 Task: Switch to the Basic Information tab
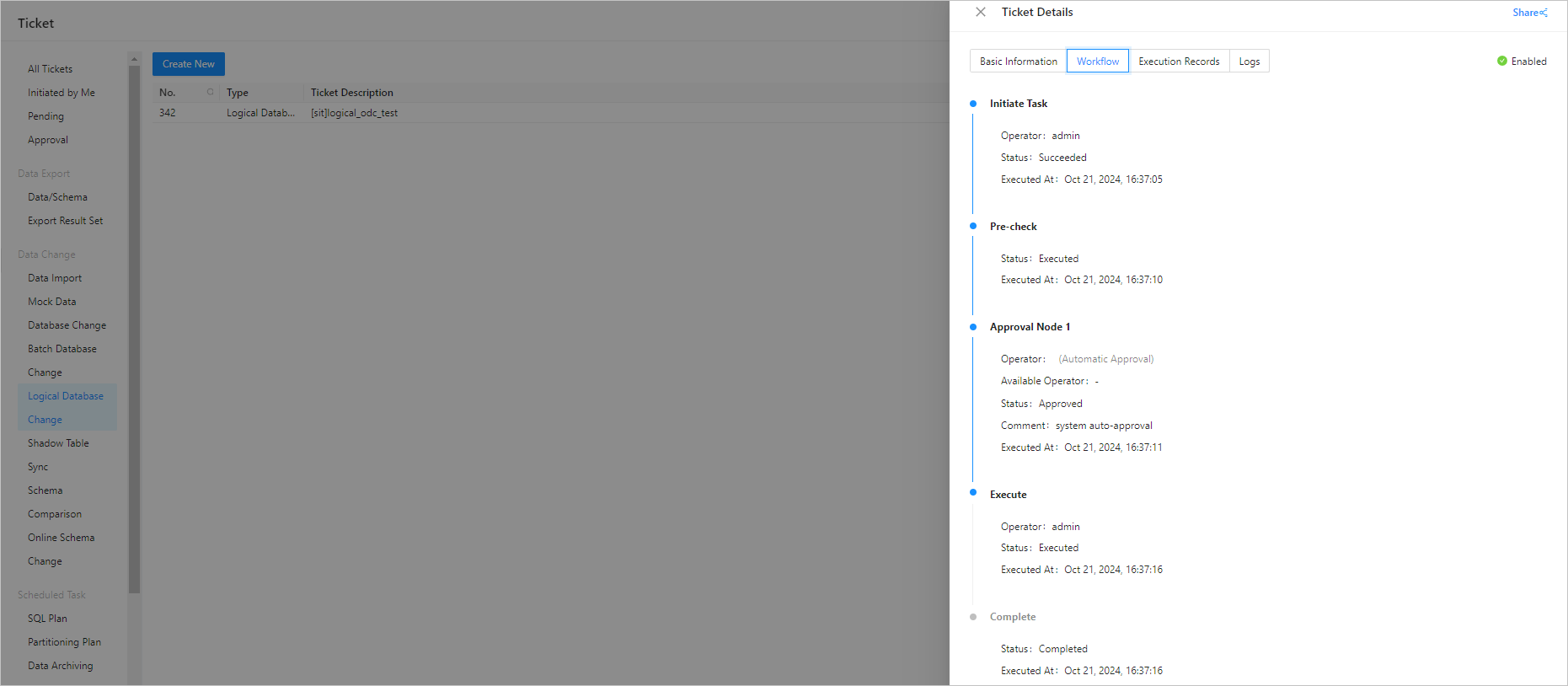tap(1018, 62)
